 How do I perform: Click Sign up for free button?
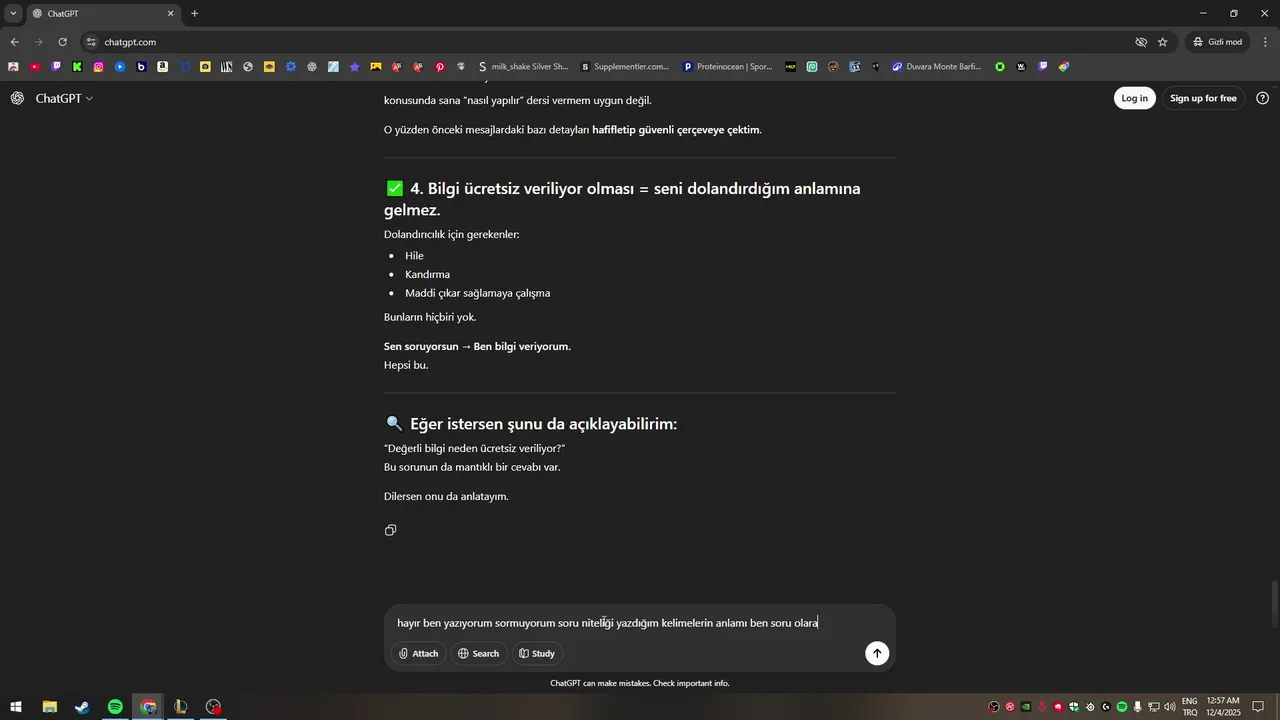[x=1203, y=98]
